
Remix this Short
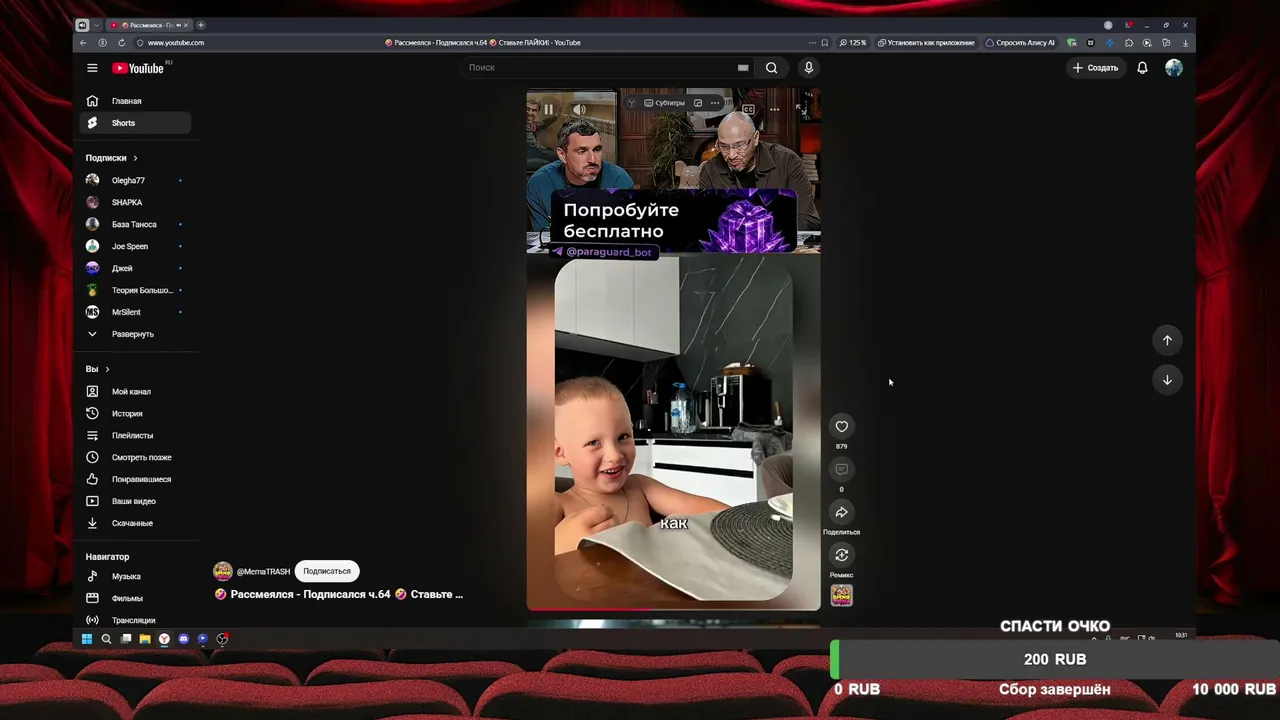842,555
